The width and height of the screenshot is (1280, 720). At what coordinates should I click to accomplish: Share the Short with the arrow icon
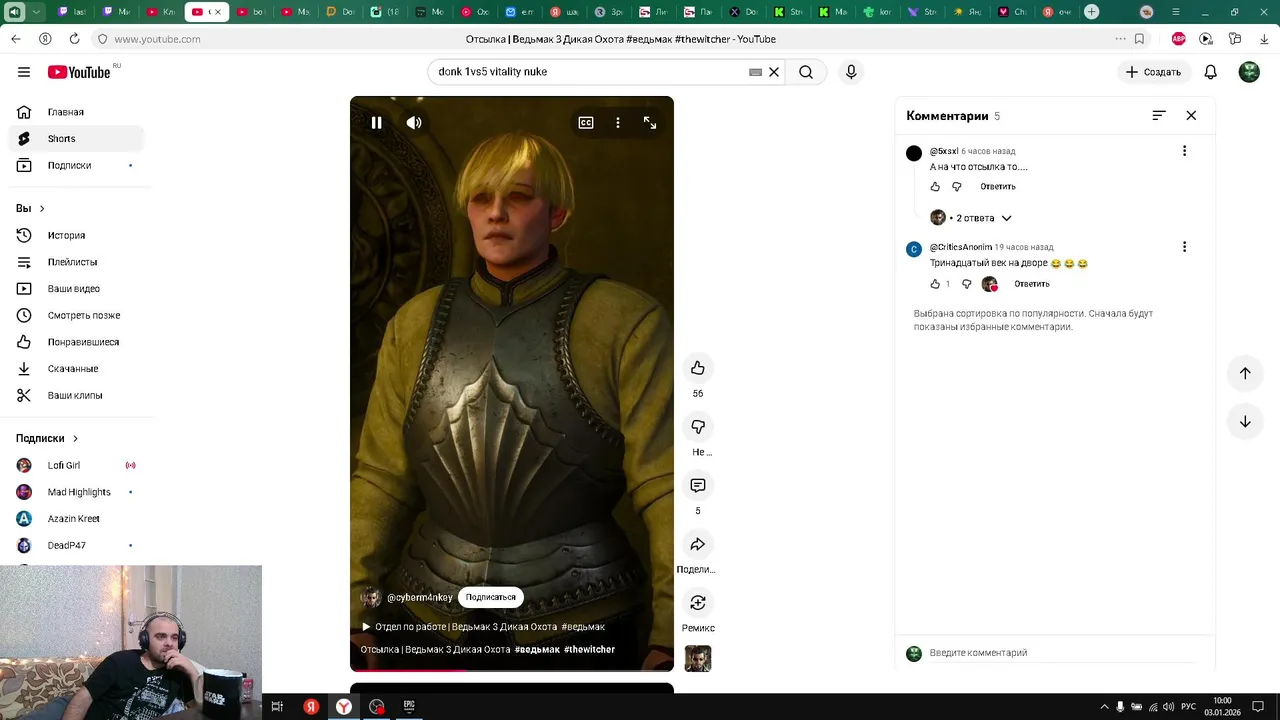[x=698, y=544]
